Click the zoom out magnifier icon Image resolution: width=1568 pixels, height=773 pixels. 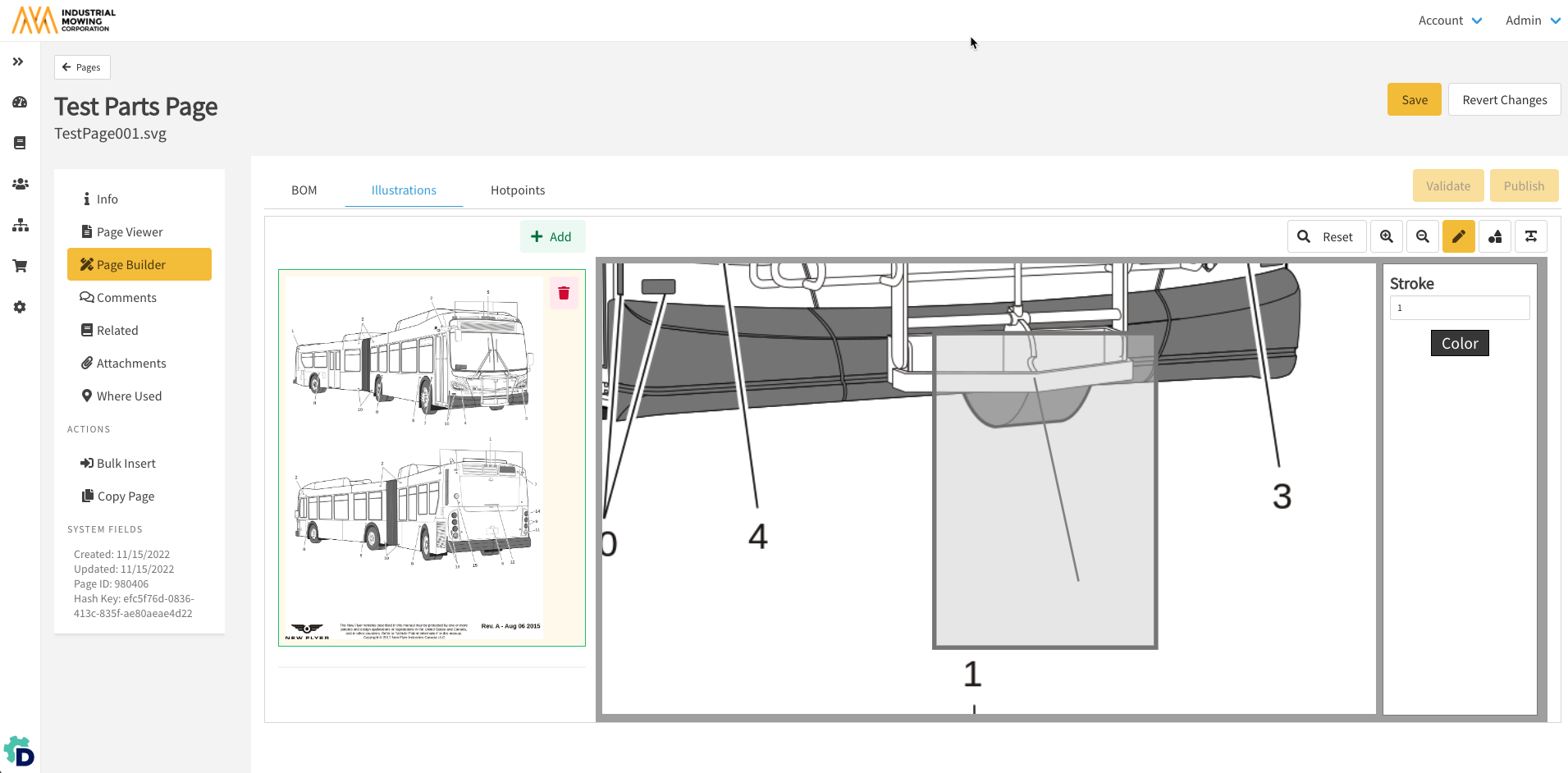pos(1422,236)
